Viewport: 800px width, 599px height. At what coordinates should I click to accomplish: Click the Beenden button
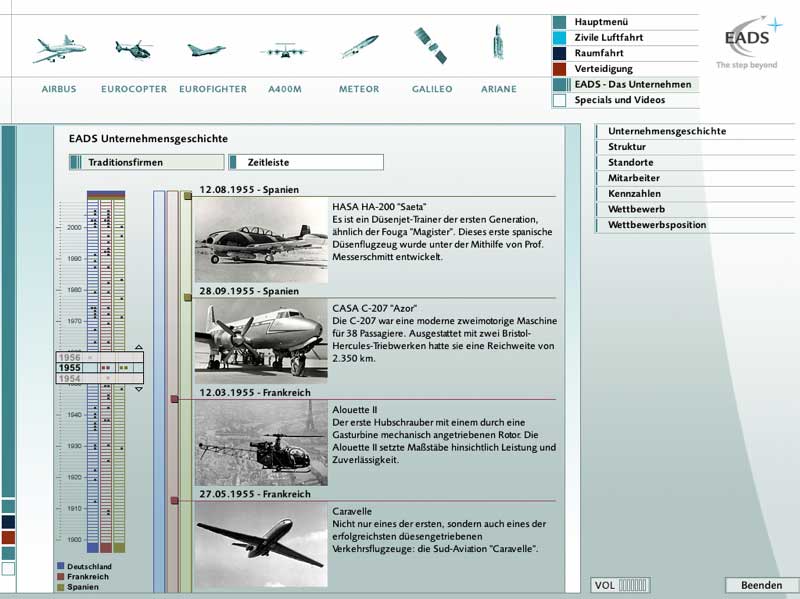pyautogui.click(x=761, y=585)
